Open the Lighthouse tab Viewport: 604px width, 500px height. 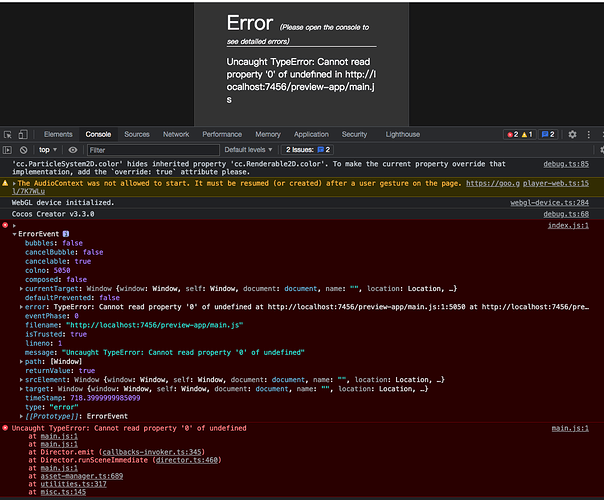[403, 134]
